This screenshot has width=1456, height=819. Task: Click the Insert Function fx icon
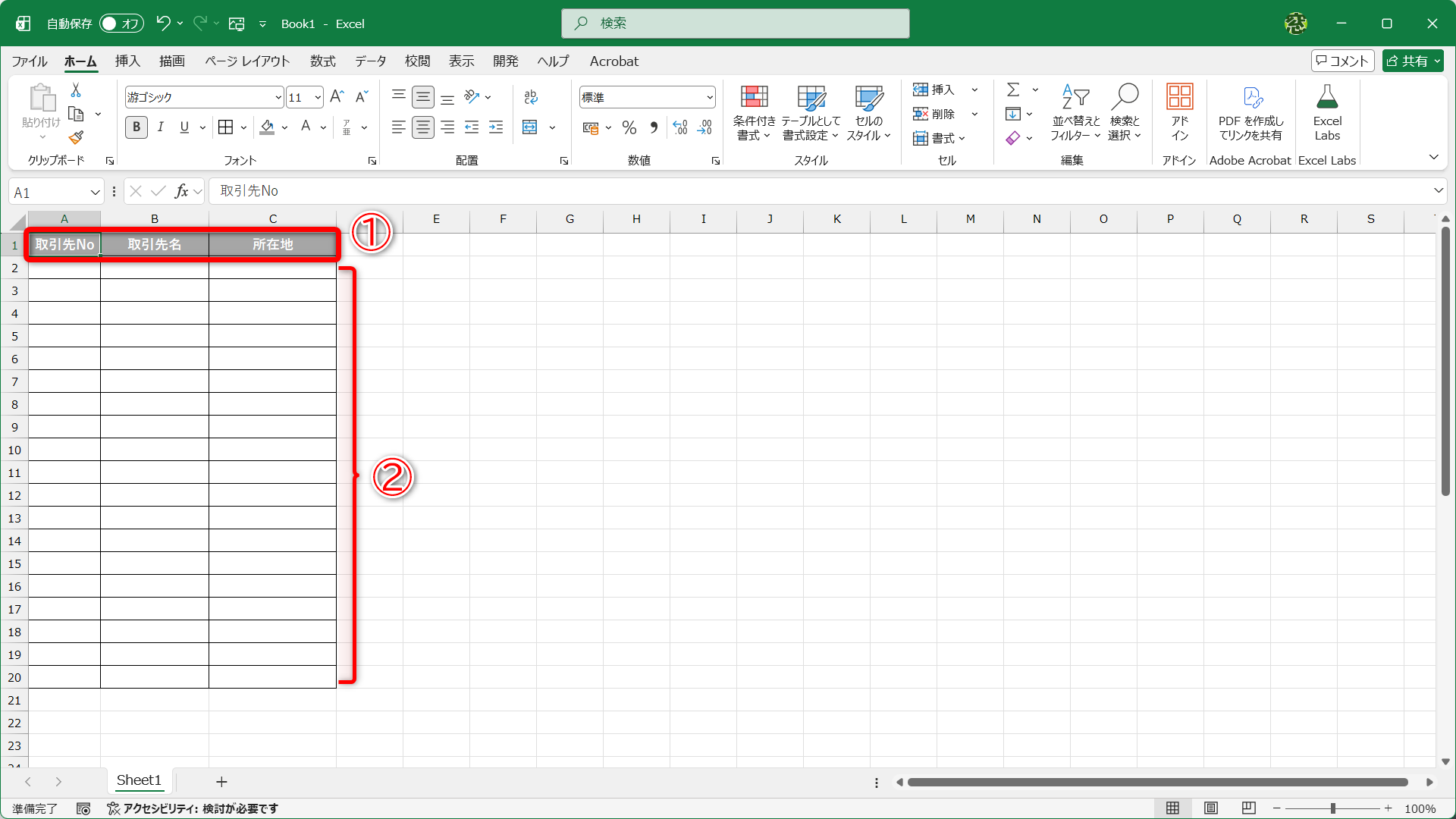point(181,191)
